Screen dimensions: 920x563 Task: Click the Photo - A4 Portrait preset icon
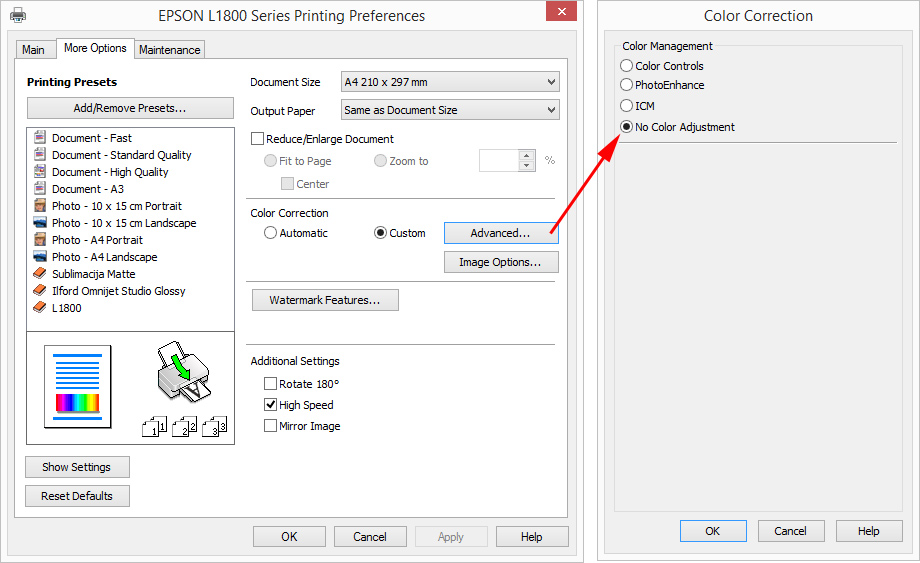tap(40, 240)
